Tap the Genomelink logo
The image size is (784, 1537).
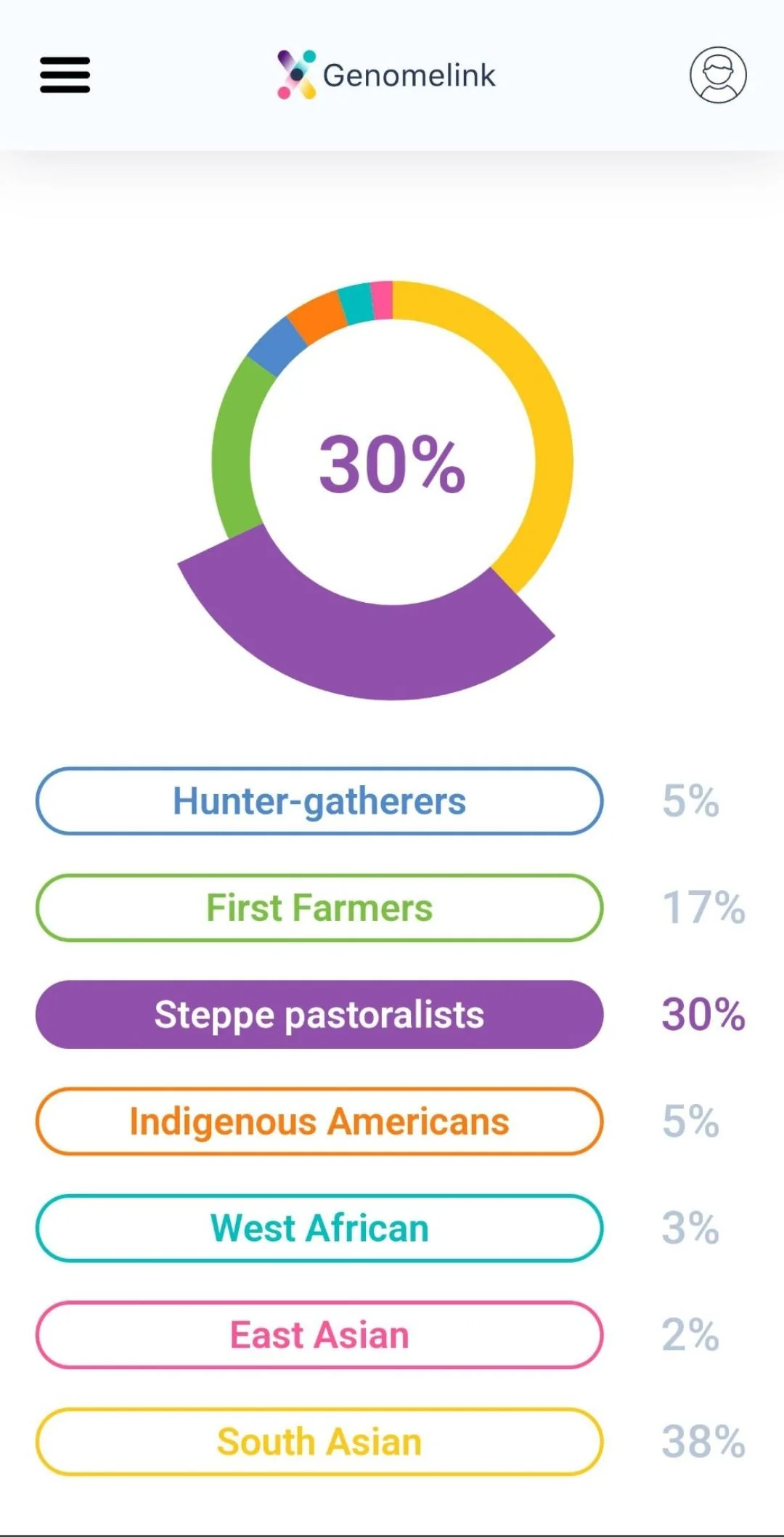(386, 75)
